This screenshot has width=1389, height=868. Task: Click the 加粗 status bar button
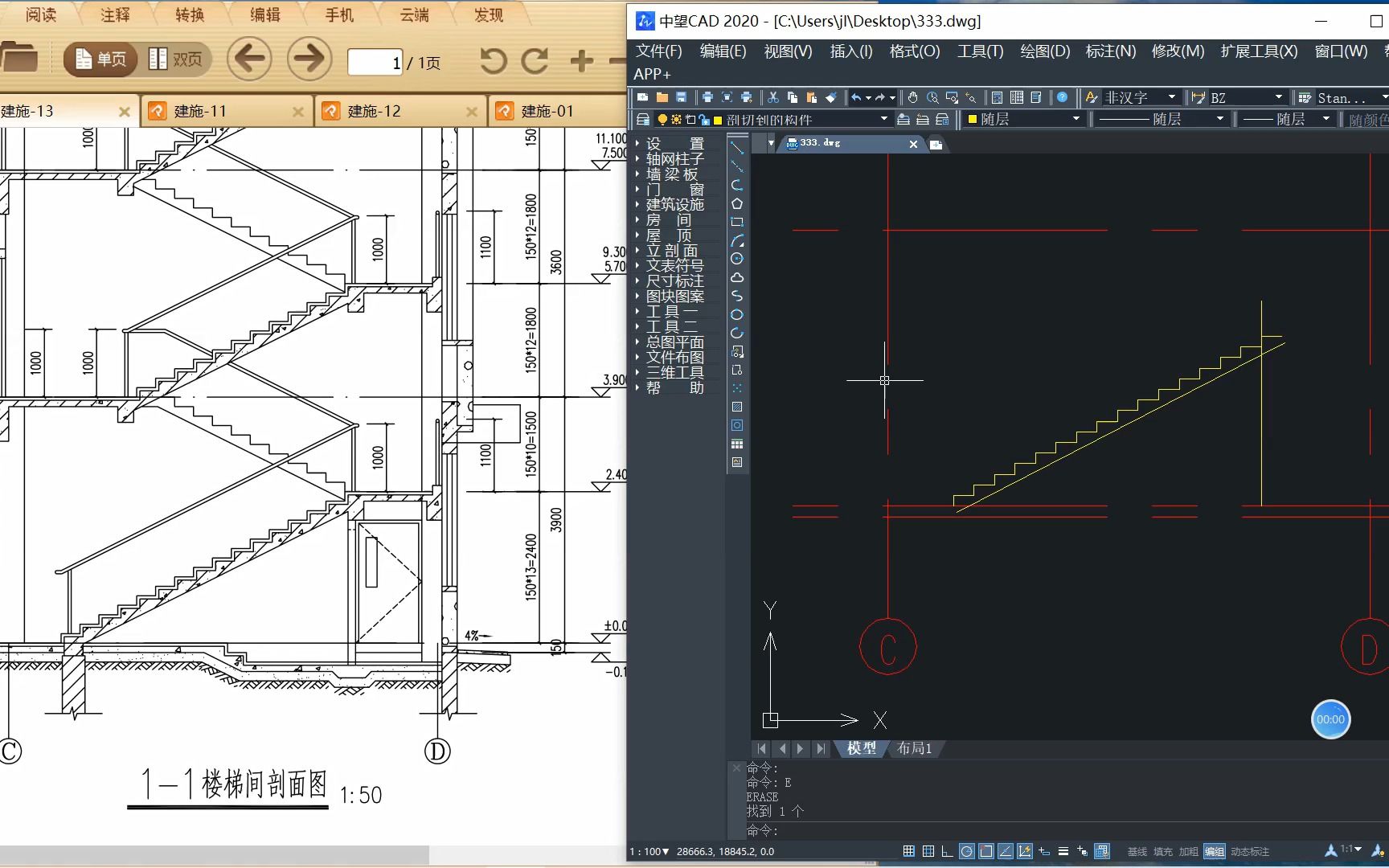1188,851
